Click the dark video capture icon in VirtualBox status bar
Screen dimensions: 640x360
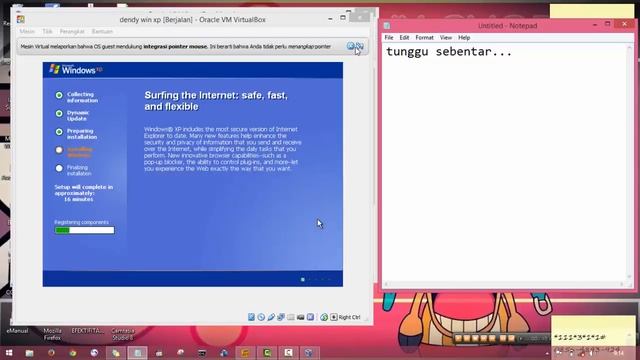(x=300, y=317)
